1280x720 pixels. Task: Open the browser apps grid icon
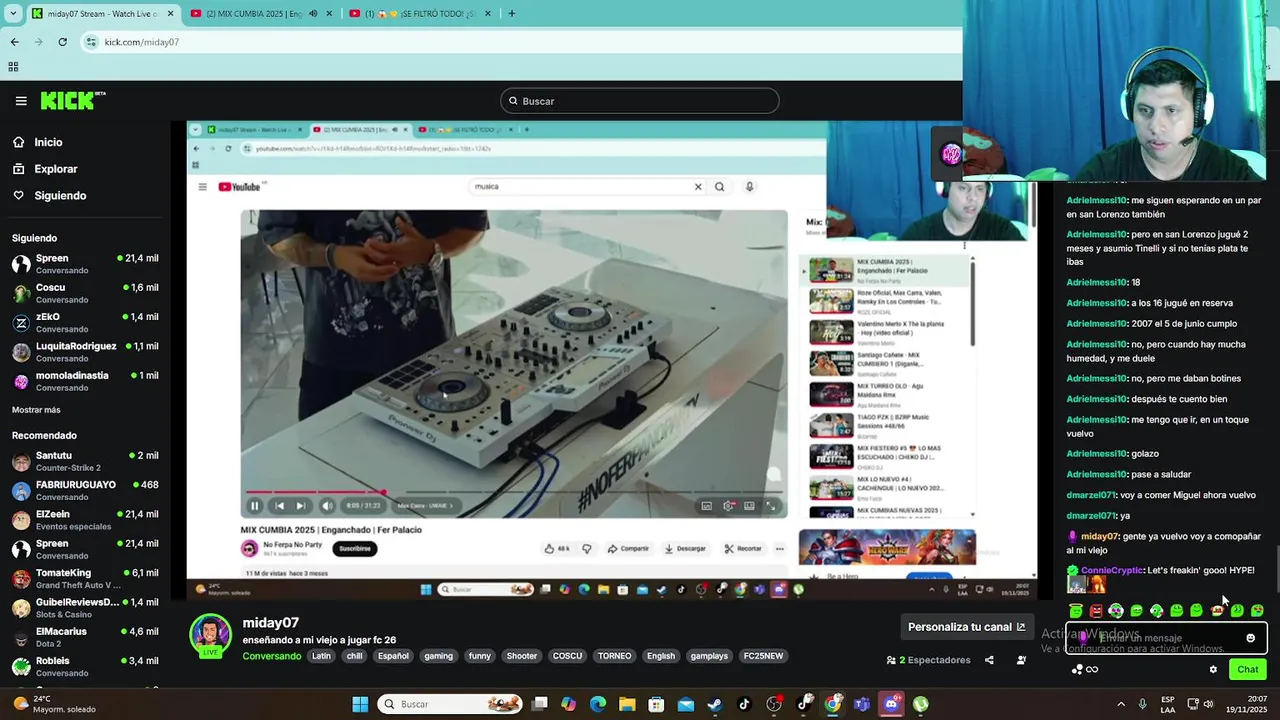[13, 67]
